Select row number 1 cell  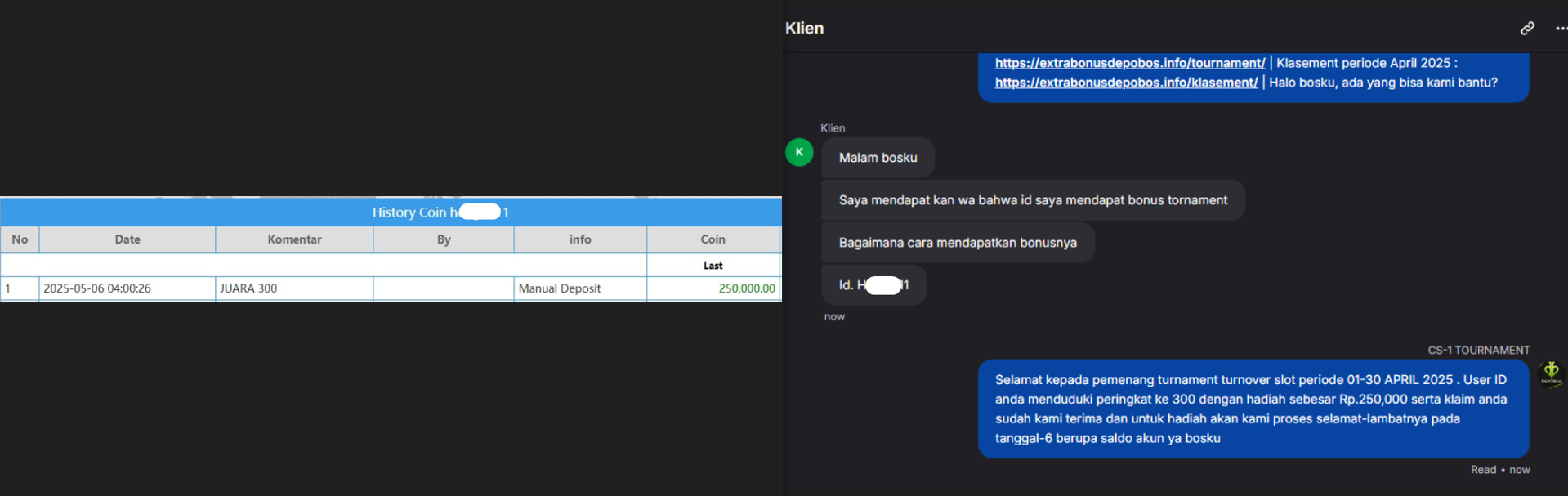coord(20,288)
